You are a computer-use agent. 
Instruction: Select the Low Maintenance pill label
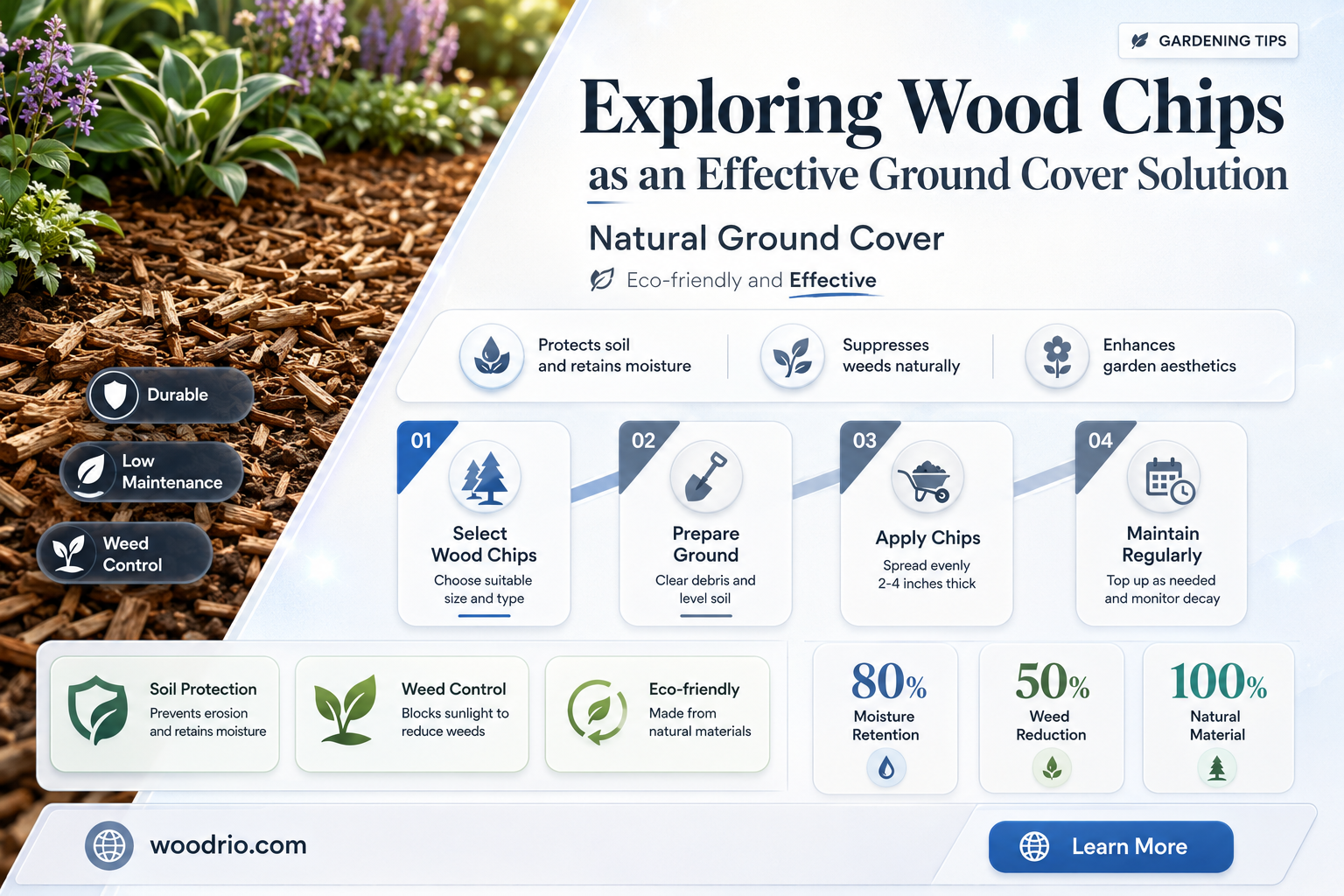pos(172,472)
